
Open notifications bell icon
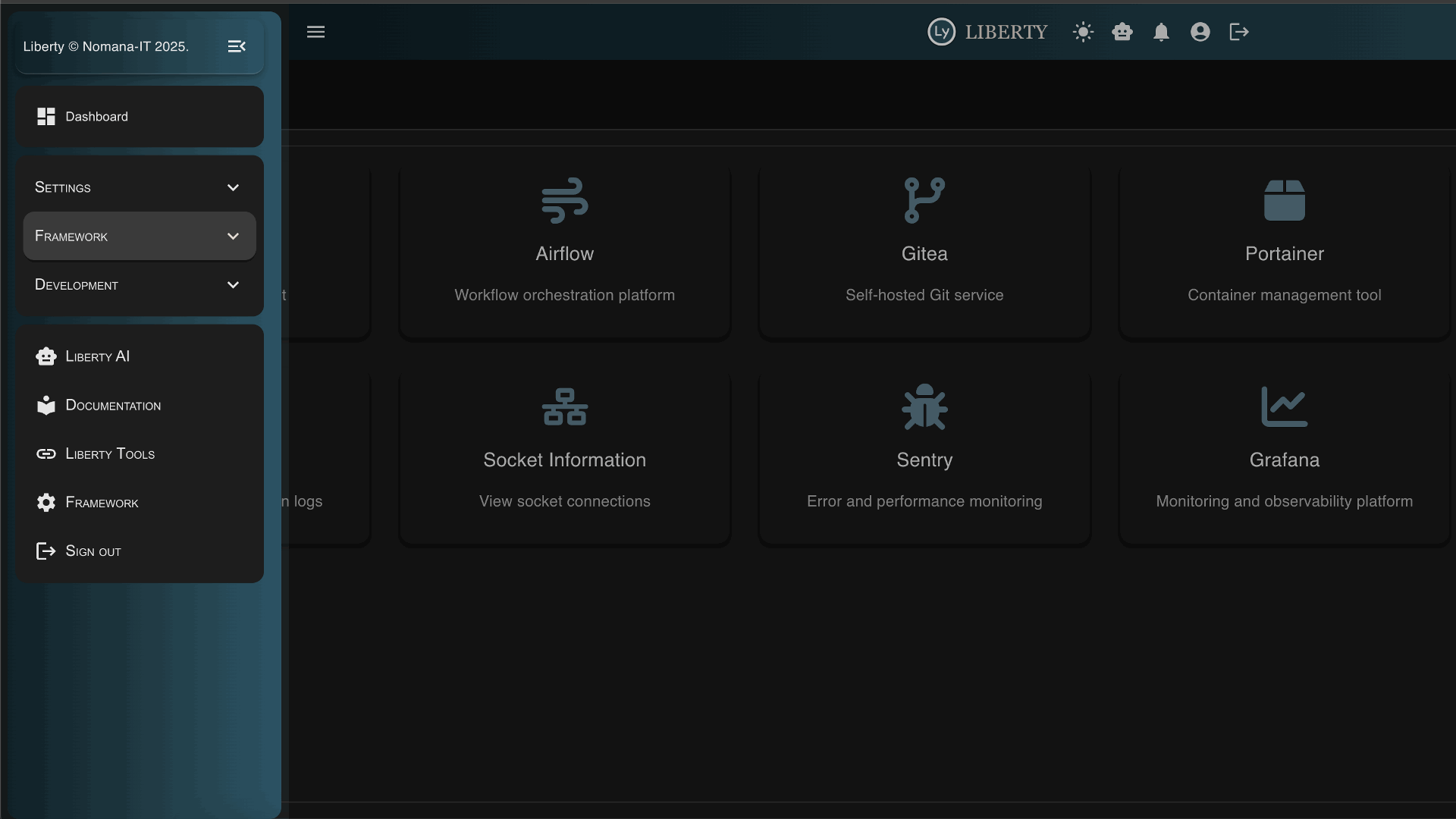(1161, 32)
